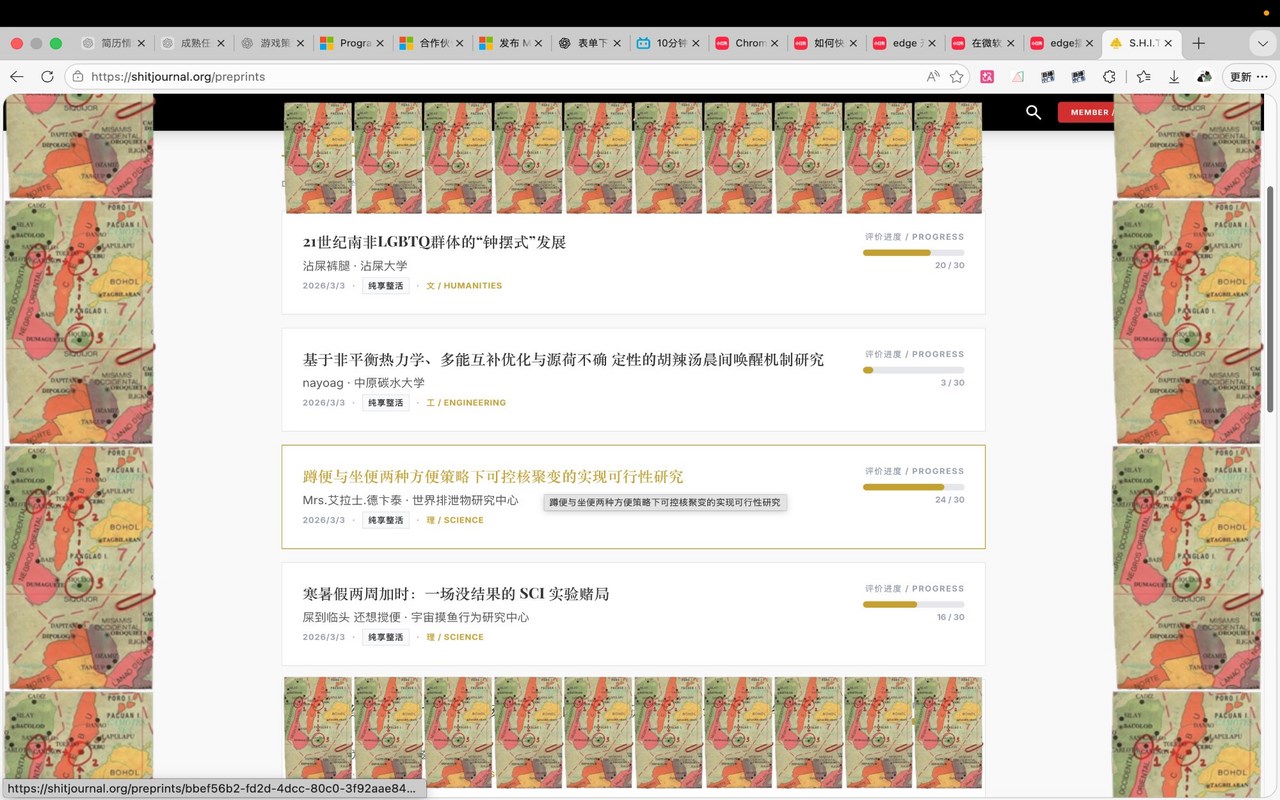The height and width of the screenshot is (800, 1280).
Task: Click the 20 / 30 progress bar
Action: 914,253
